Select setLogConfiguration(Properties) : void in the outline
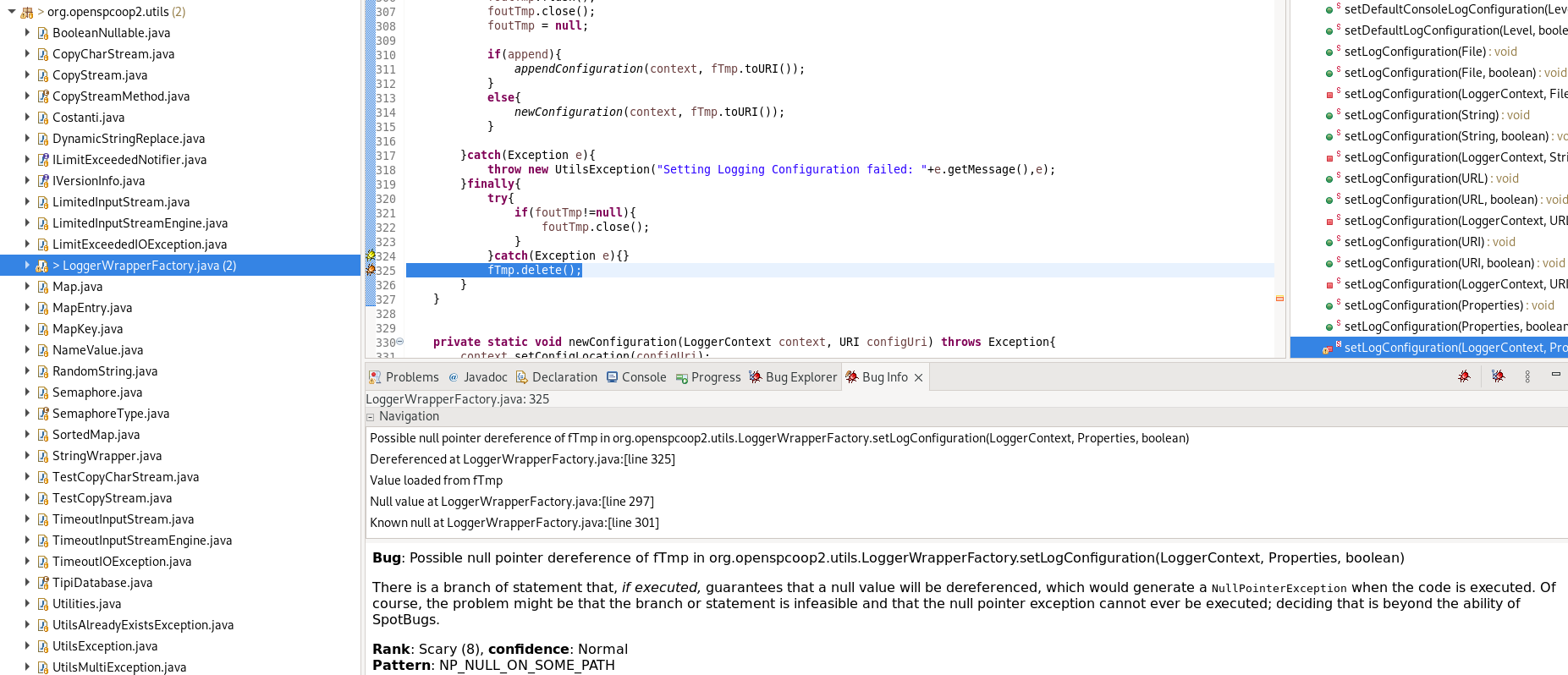The image size is (1568, 675). 1449,305
